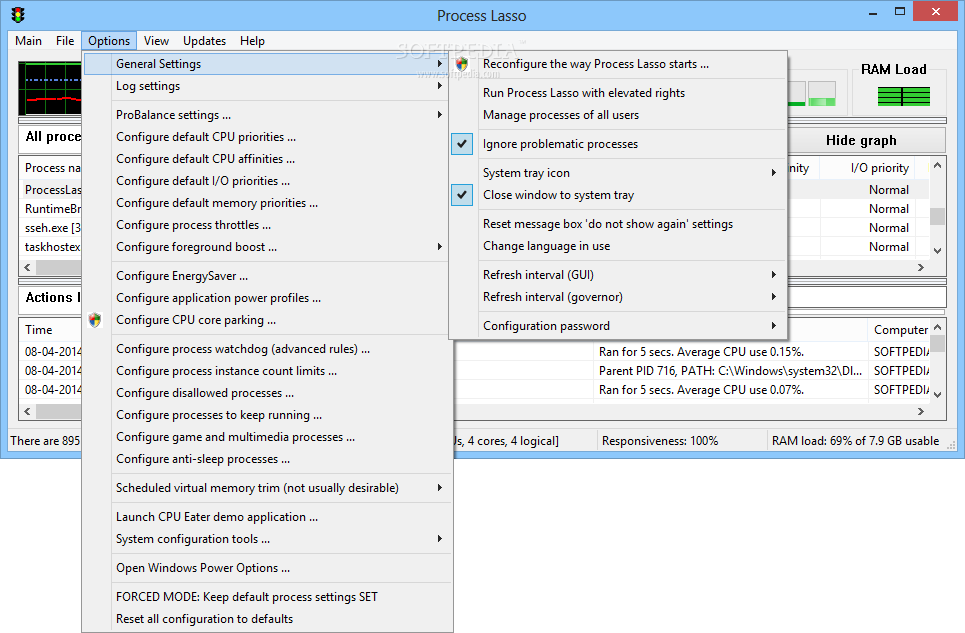
Task: Click the Time column header
Action: point(50,330)
